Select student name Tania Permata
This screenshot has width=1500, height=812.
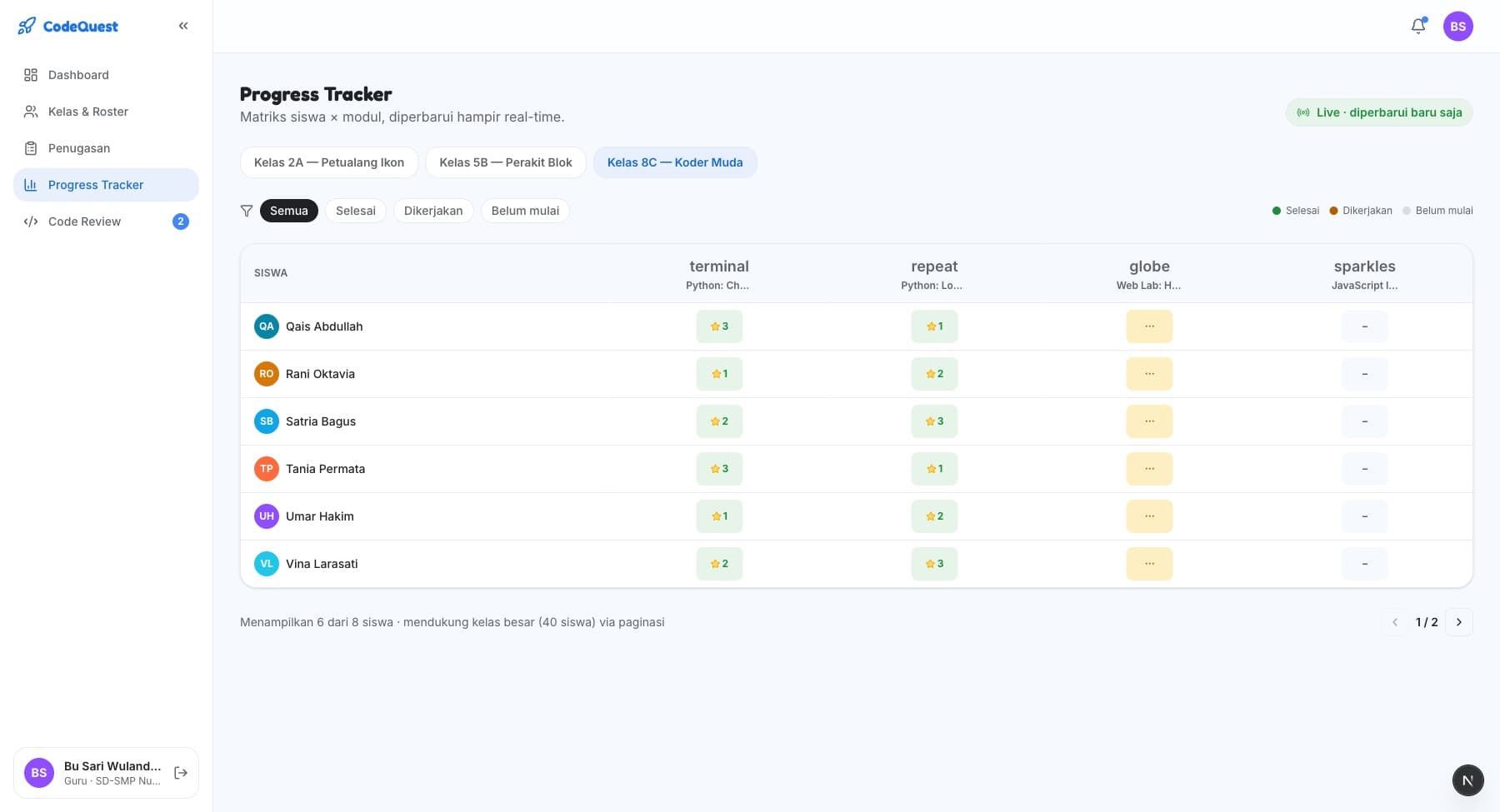click(325, 469)
